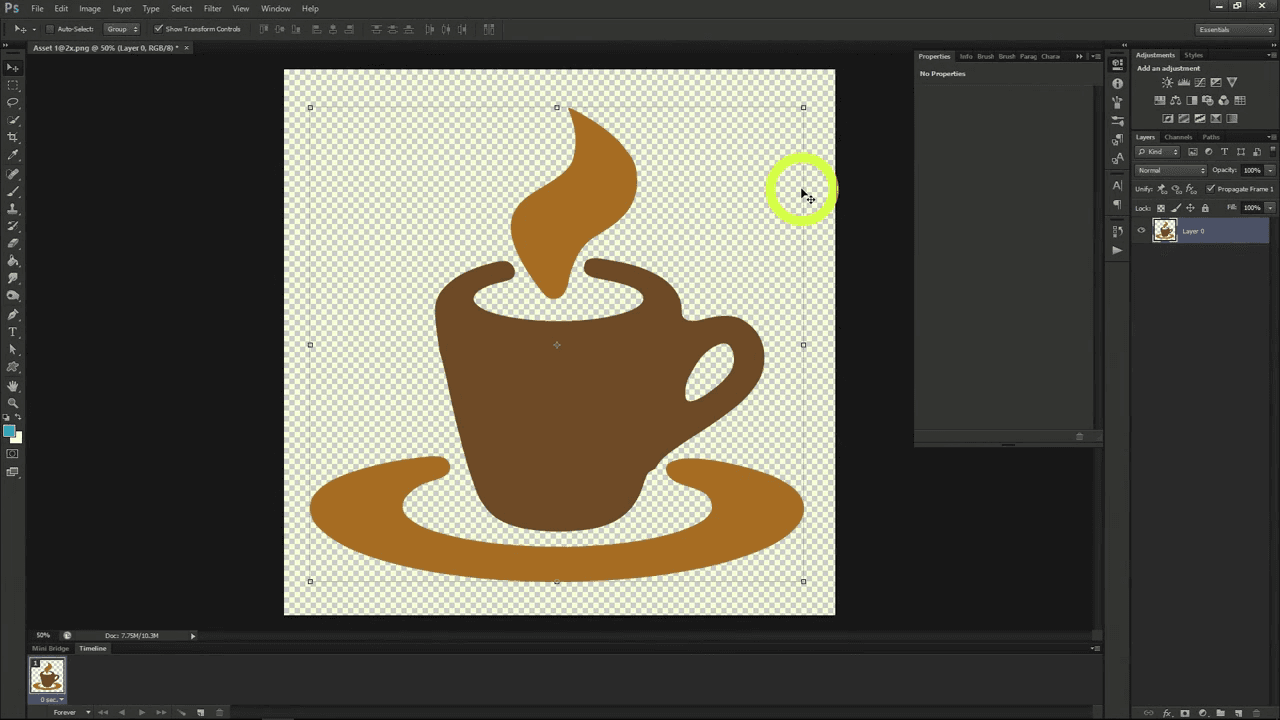Uncheck Show Transform Controls

158,29
